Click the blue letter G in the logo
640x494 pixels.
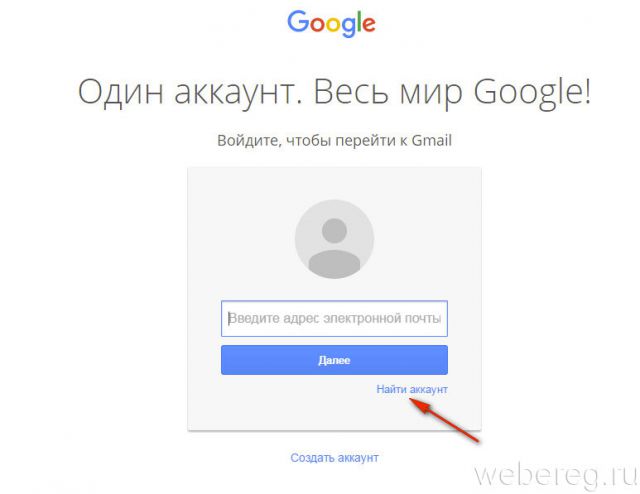tap(298, 21)
